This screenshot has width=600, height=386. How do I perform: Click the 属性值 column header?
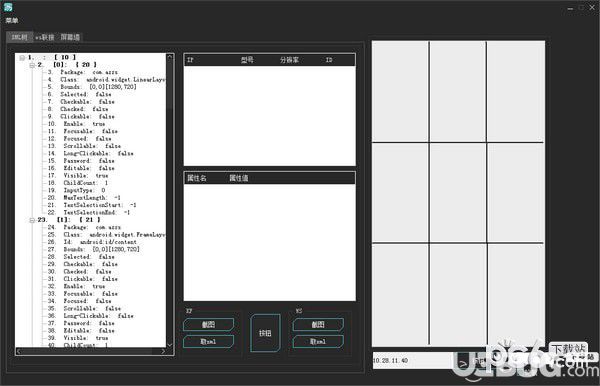(239, 178)
